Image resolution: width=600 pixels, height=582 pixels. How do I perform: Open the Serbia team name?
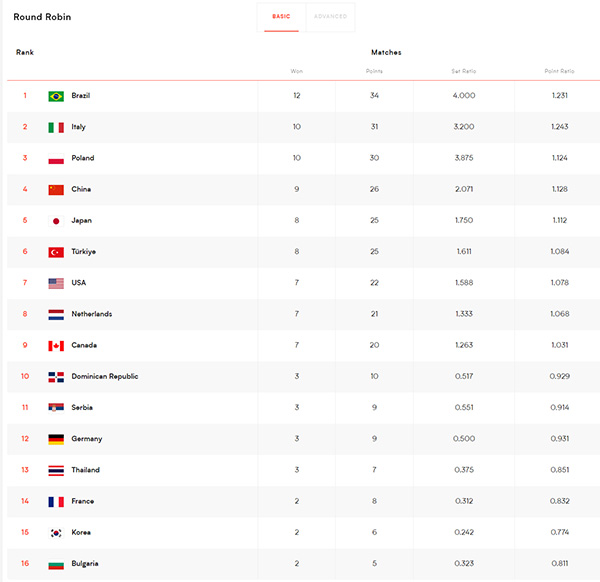pyautogui.click(x=82, y=408)
